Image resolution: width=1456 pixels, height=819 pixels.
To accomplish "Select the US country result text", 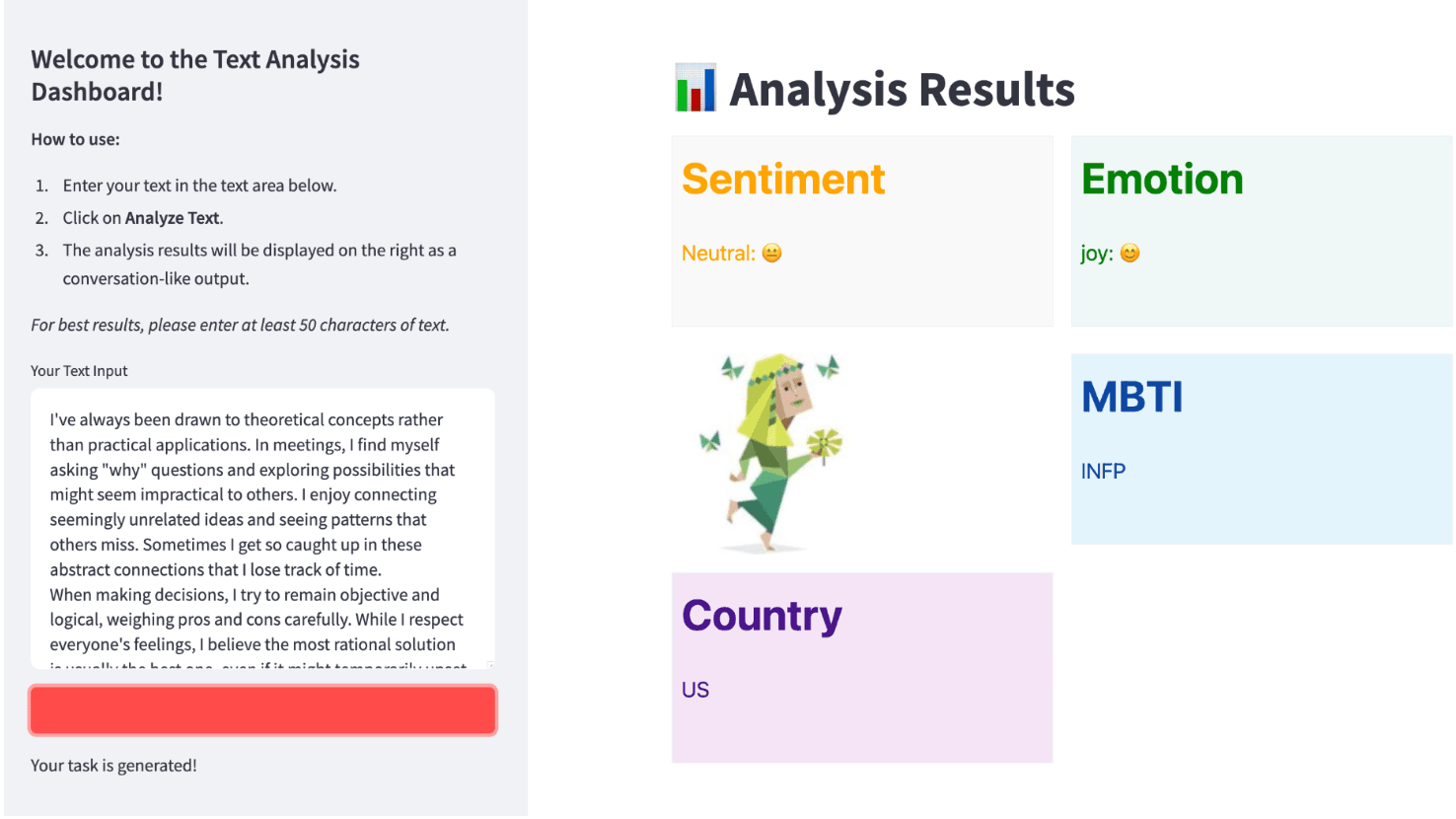I will point(695,691).
